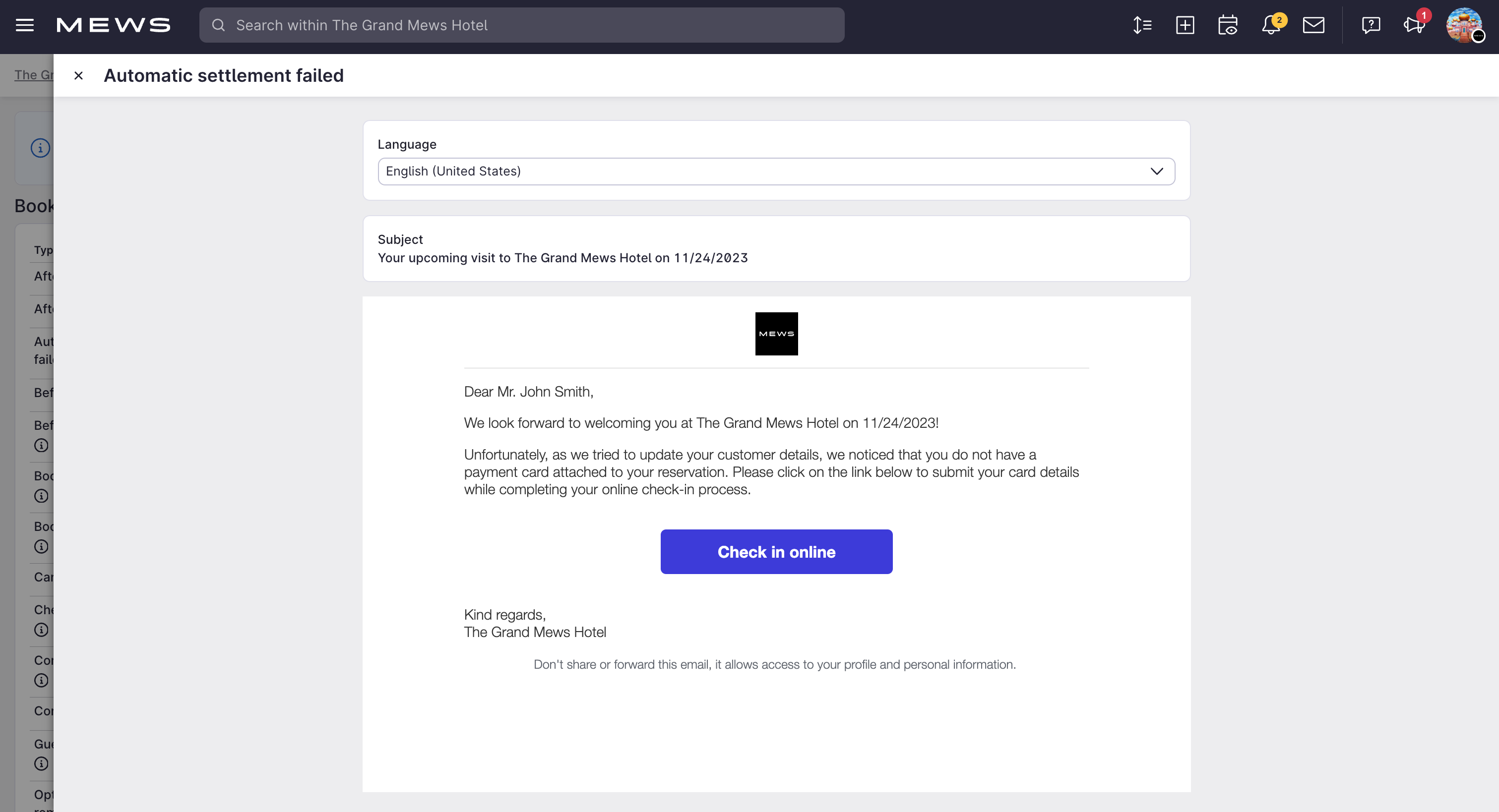
Task: Focus the Search within The Grand Mews Hotel field
Action: (x=521, y=25)
